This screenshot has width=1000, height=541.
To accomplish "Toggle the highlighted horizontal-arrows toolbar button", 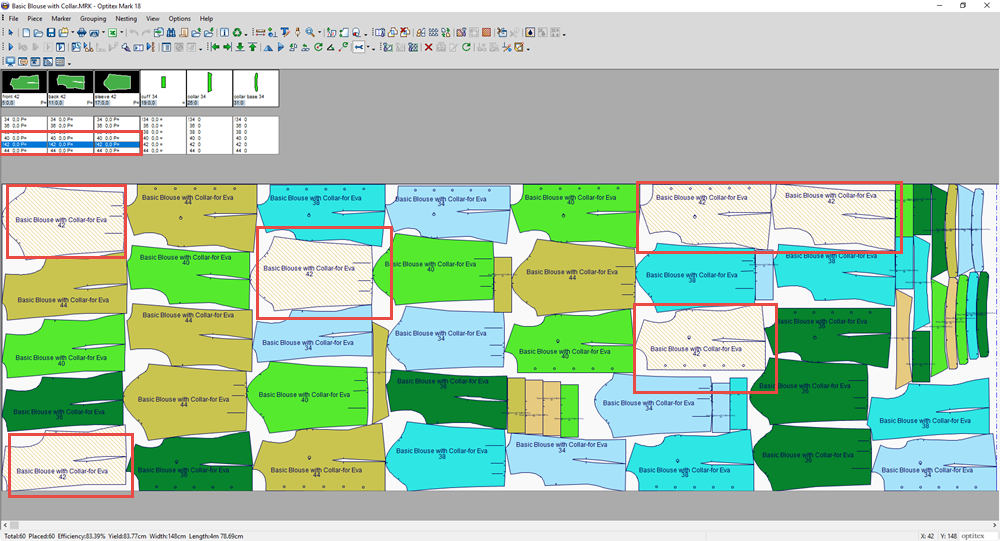I will coord(357,47).
